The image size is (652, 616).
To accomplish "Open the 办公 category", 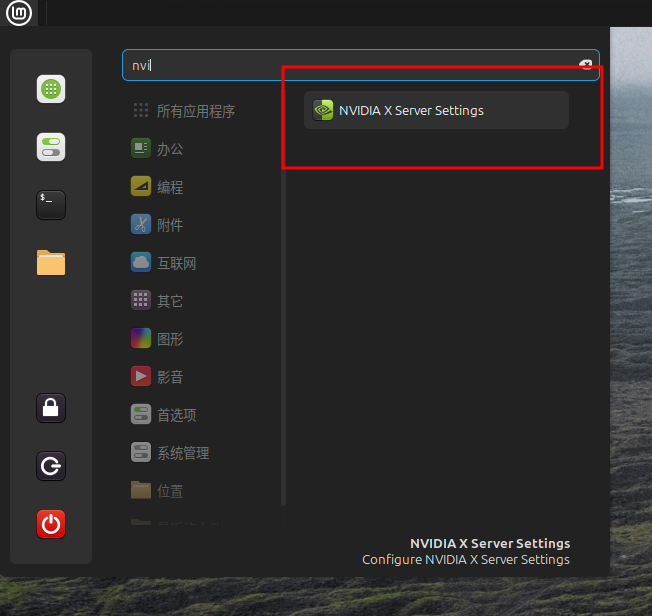I will pyautogui.click(x=170, y=149).
